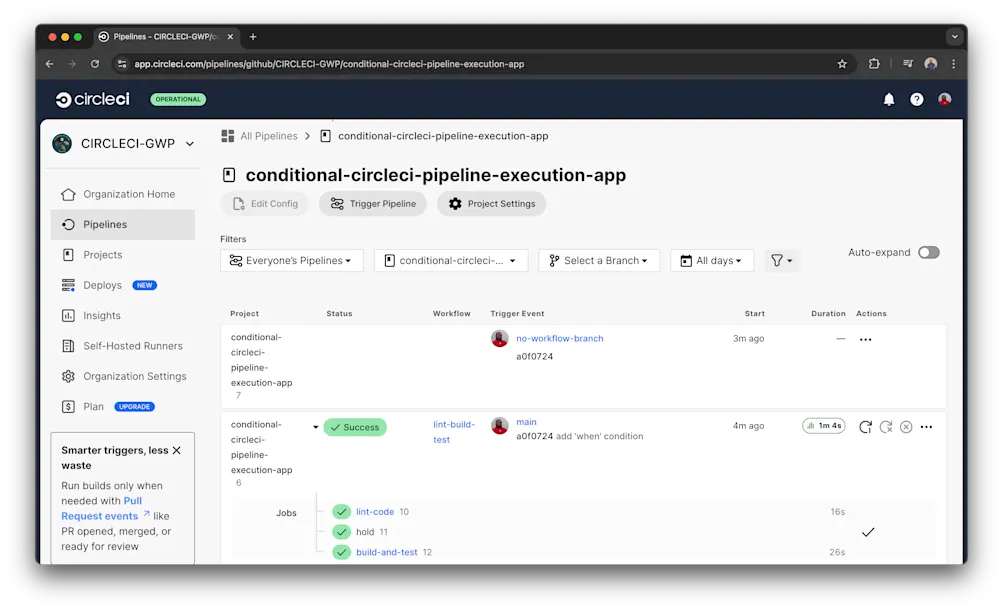Click the NEW badge next to Deploys

tap(145, 285)
